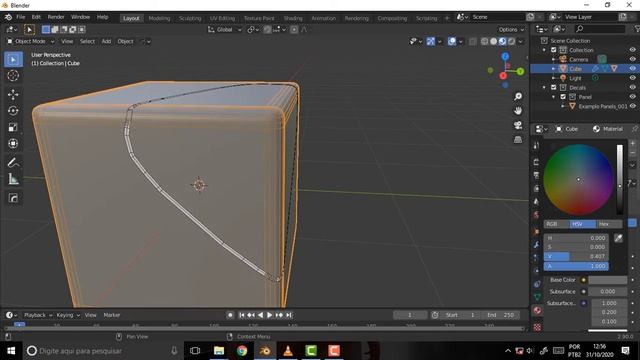The height and width of the screenshot is (360, 640).
Task: Click the Zoom viewport magnifier icon
Action: [518, 97]
